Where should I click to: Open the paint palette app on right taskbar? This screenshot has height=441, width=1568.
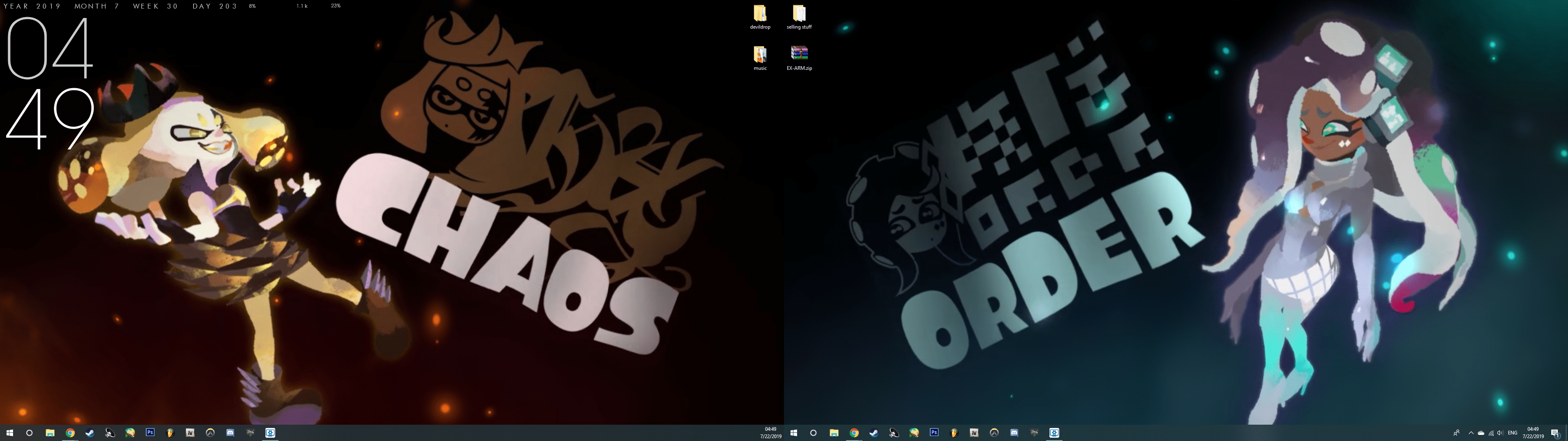tap(914, 433)
